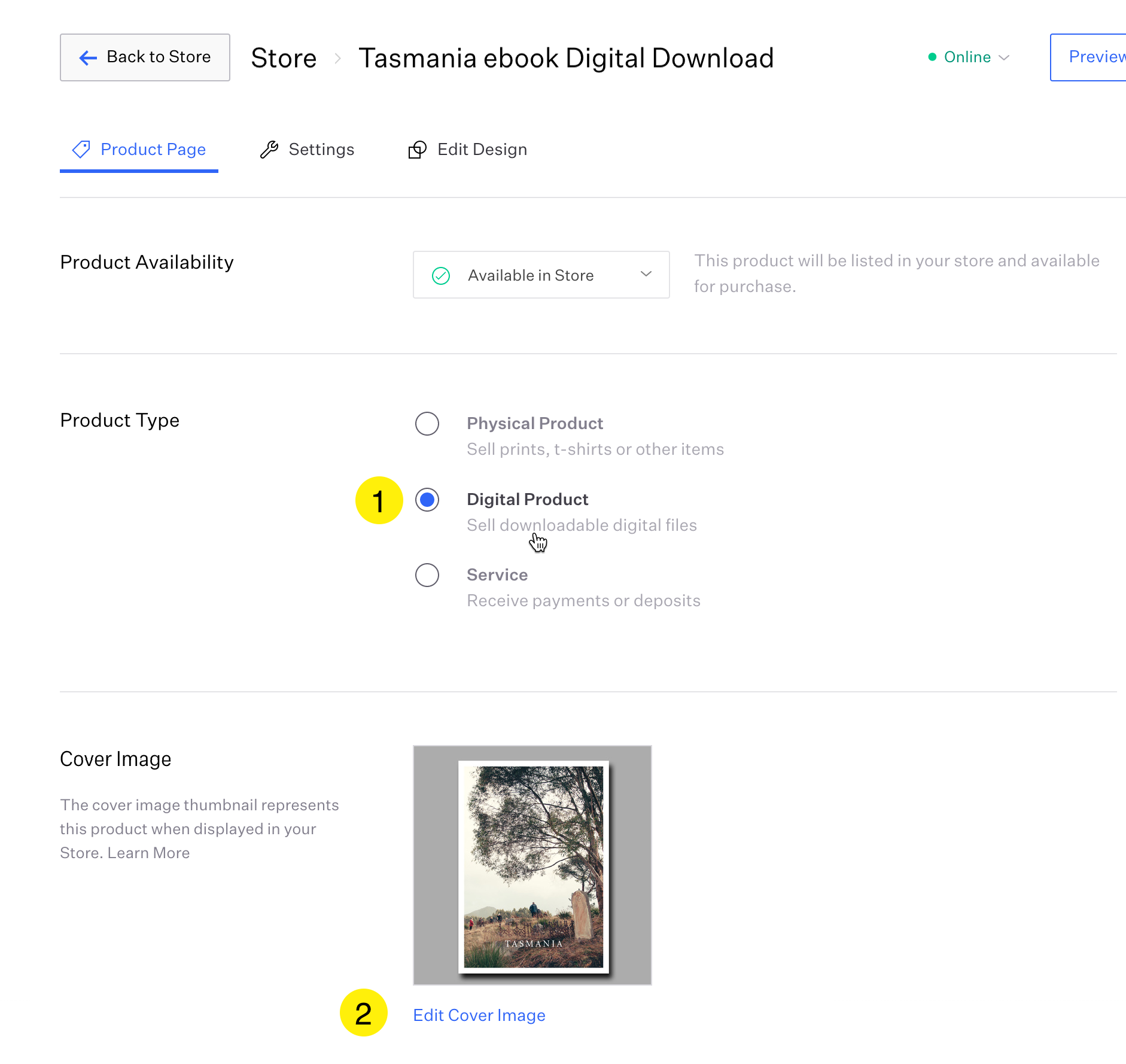1126x1064 pixels.
Task: Click the green Online status dot
Action: (x=932, y=57)
